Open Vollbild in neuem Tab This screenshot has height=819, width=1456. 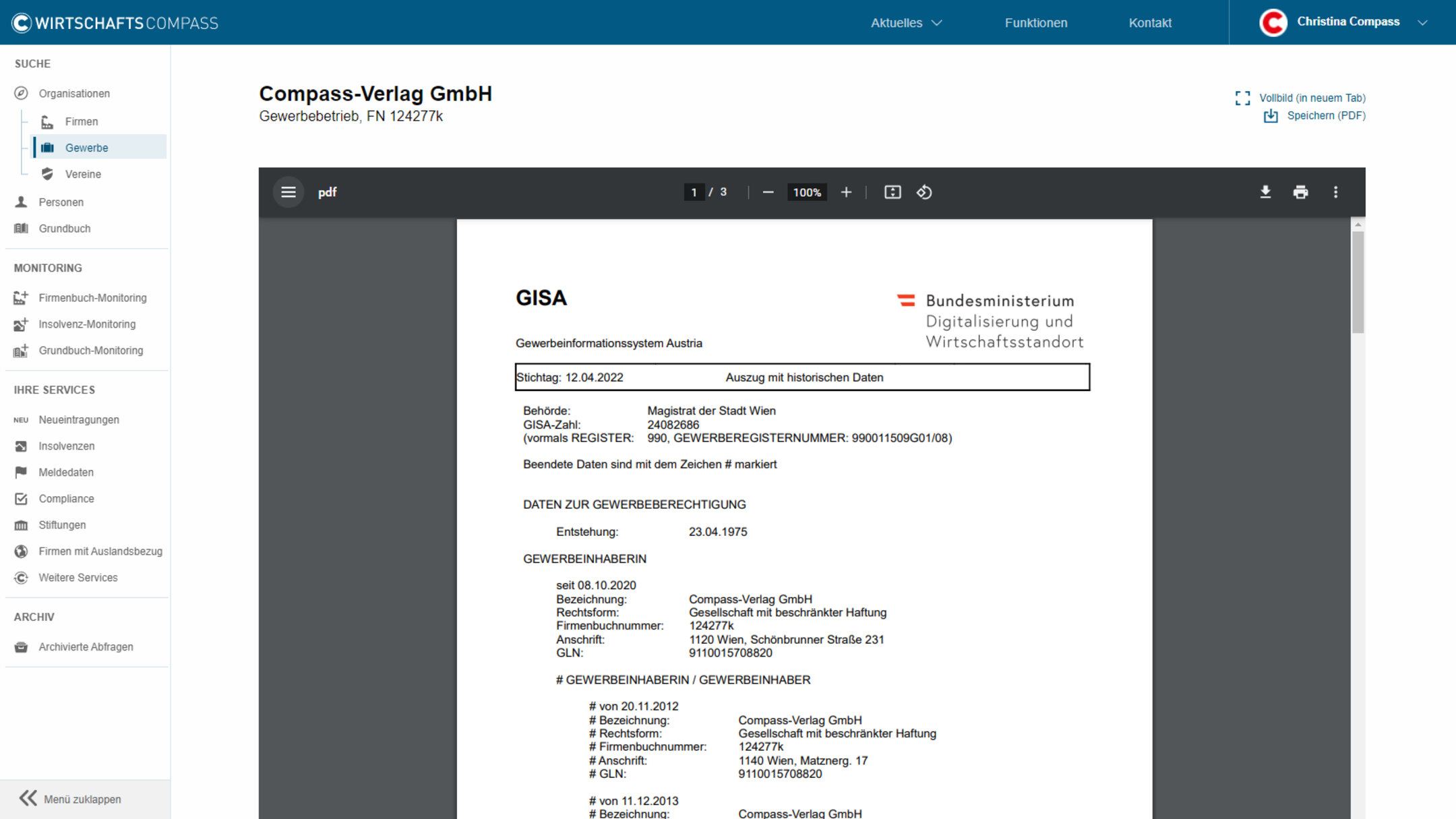[x=1312, y=98]
